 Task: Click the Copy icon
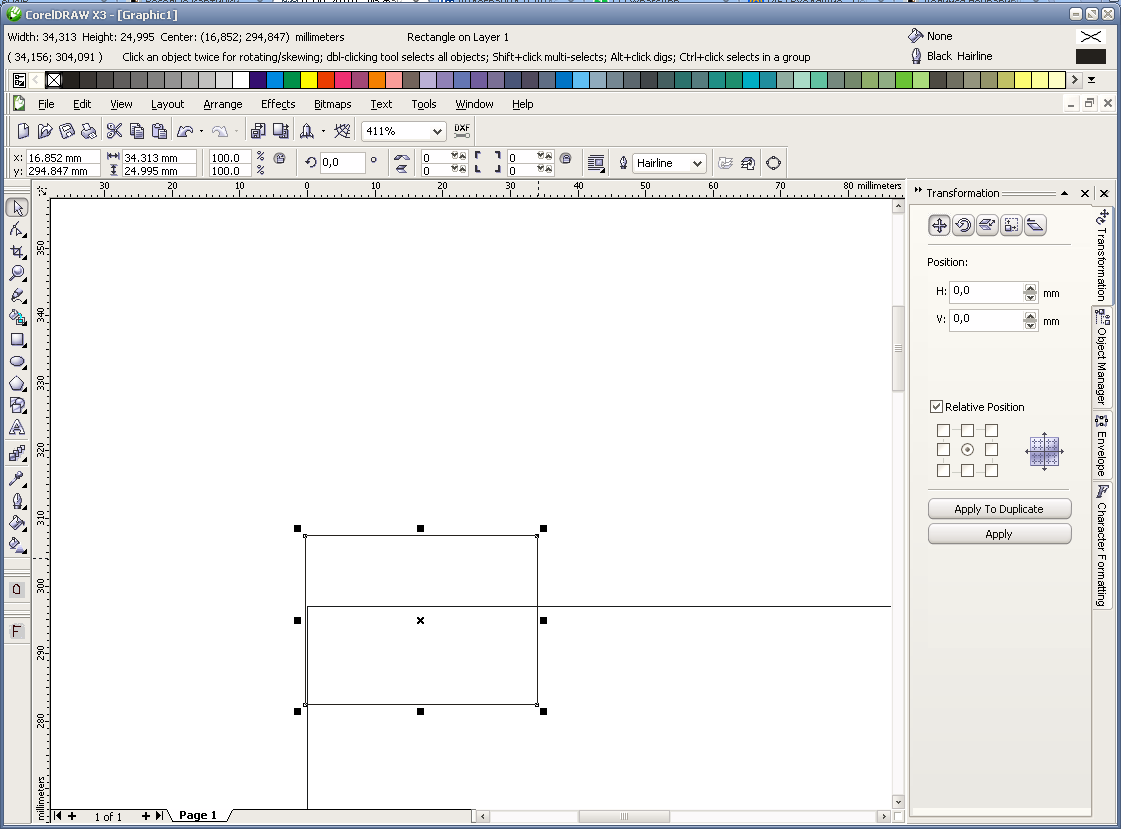click(137, 131)
